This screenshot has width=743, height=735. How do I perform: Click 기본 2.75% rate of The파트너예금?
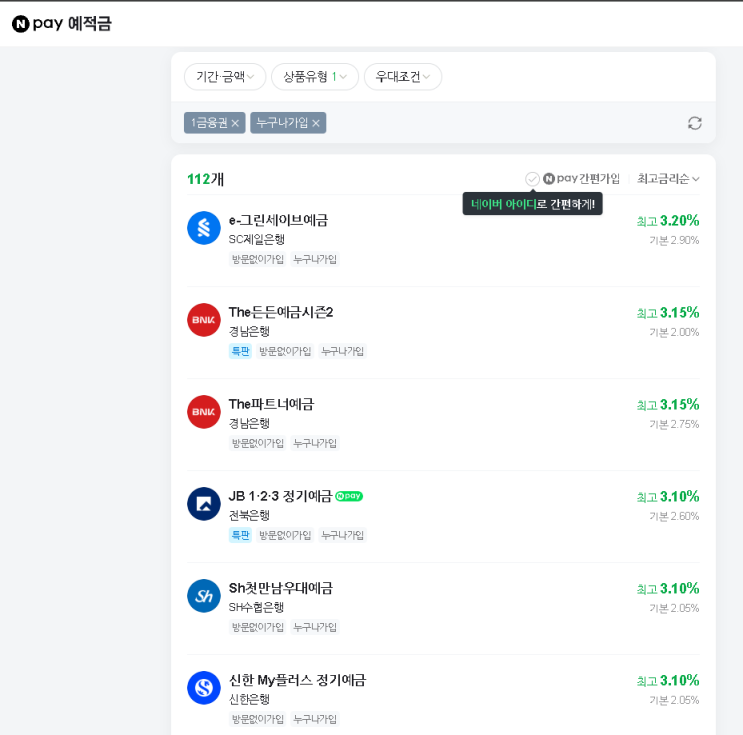click(674, 424)
